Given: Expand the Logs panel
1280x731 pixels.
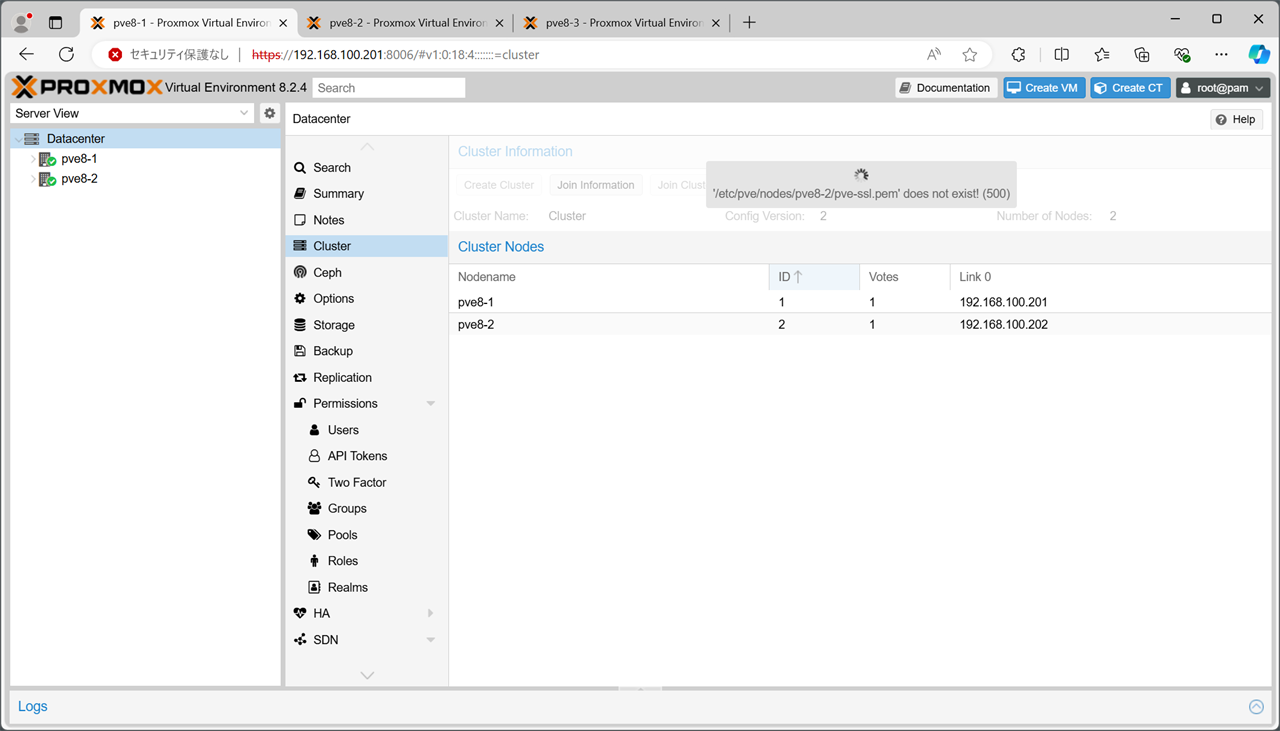Looking at the screenshot, I should click(x=1256, y=707).
